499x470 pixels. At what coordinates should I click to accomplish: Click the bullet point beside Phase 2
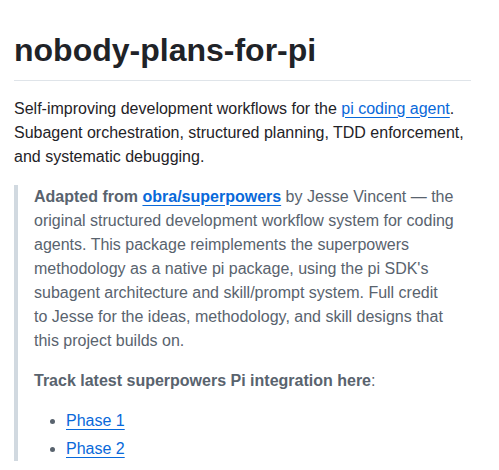[52, 449]
